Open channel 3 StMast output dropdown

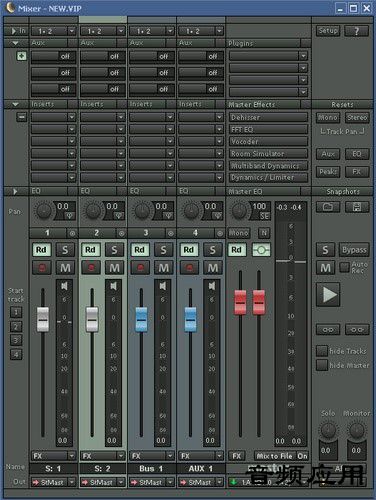click(152, 482)
